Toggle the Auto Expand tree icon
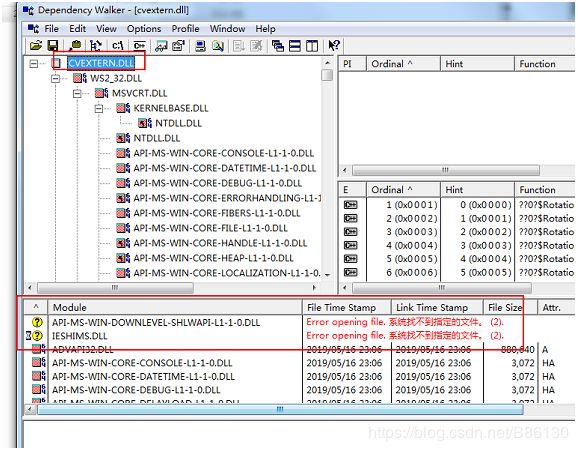The image size is (578, 451). point(95,46)
